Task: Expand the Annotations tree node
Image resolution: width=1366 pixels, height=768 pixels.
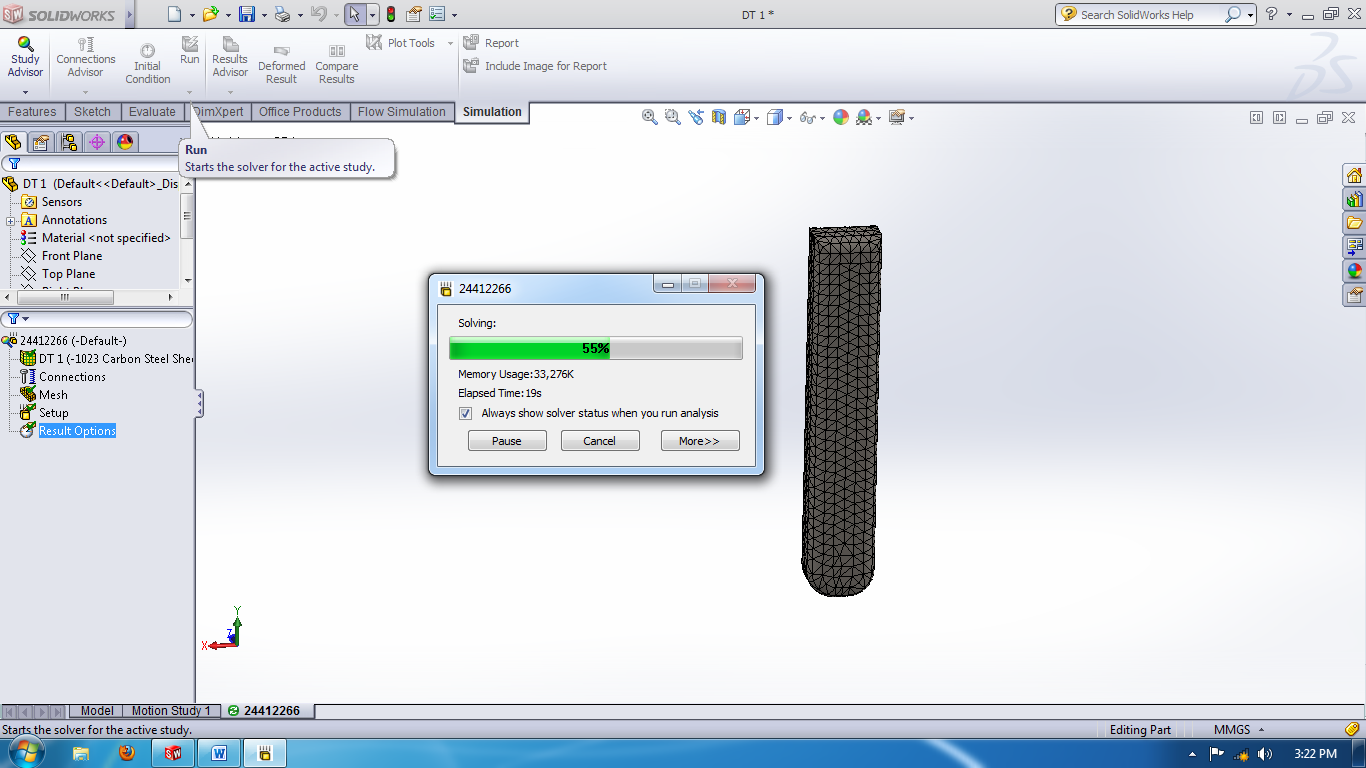Action: (x=8, y=220)
